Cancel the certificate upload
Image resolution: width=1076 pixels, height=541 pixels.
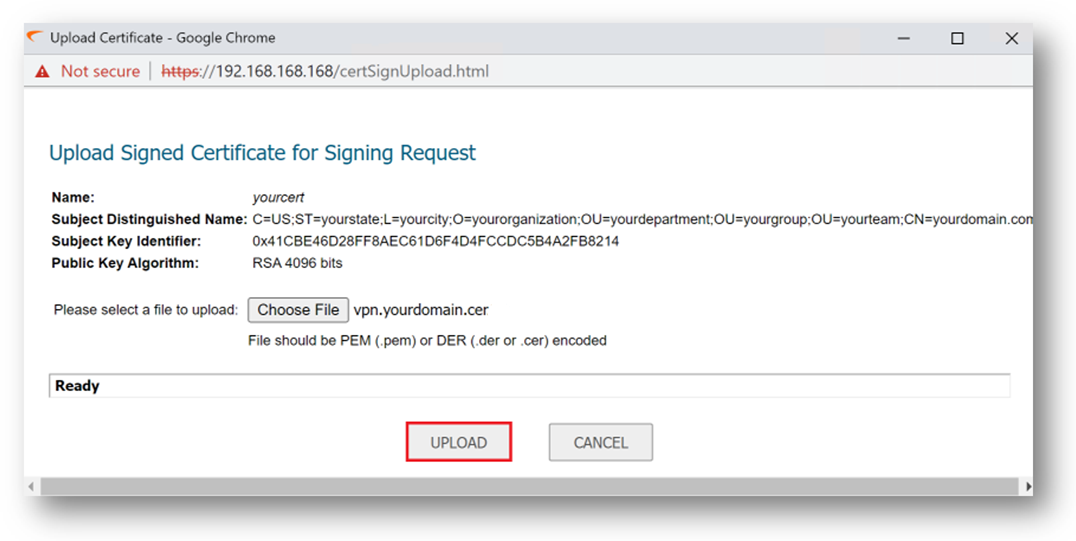pos(600,442)
